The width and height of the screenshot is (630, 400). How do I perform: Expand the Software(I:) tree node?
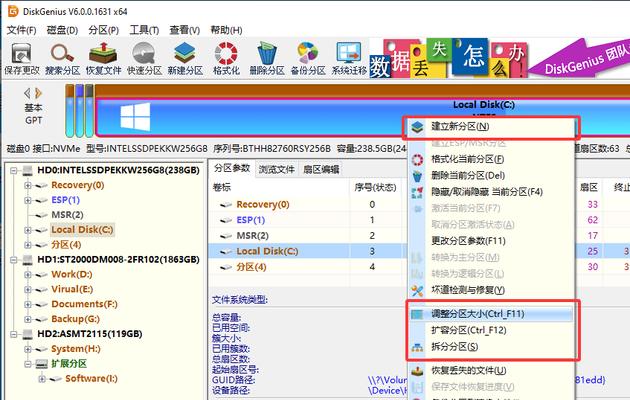point(42,379)
